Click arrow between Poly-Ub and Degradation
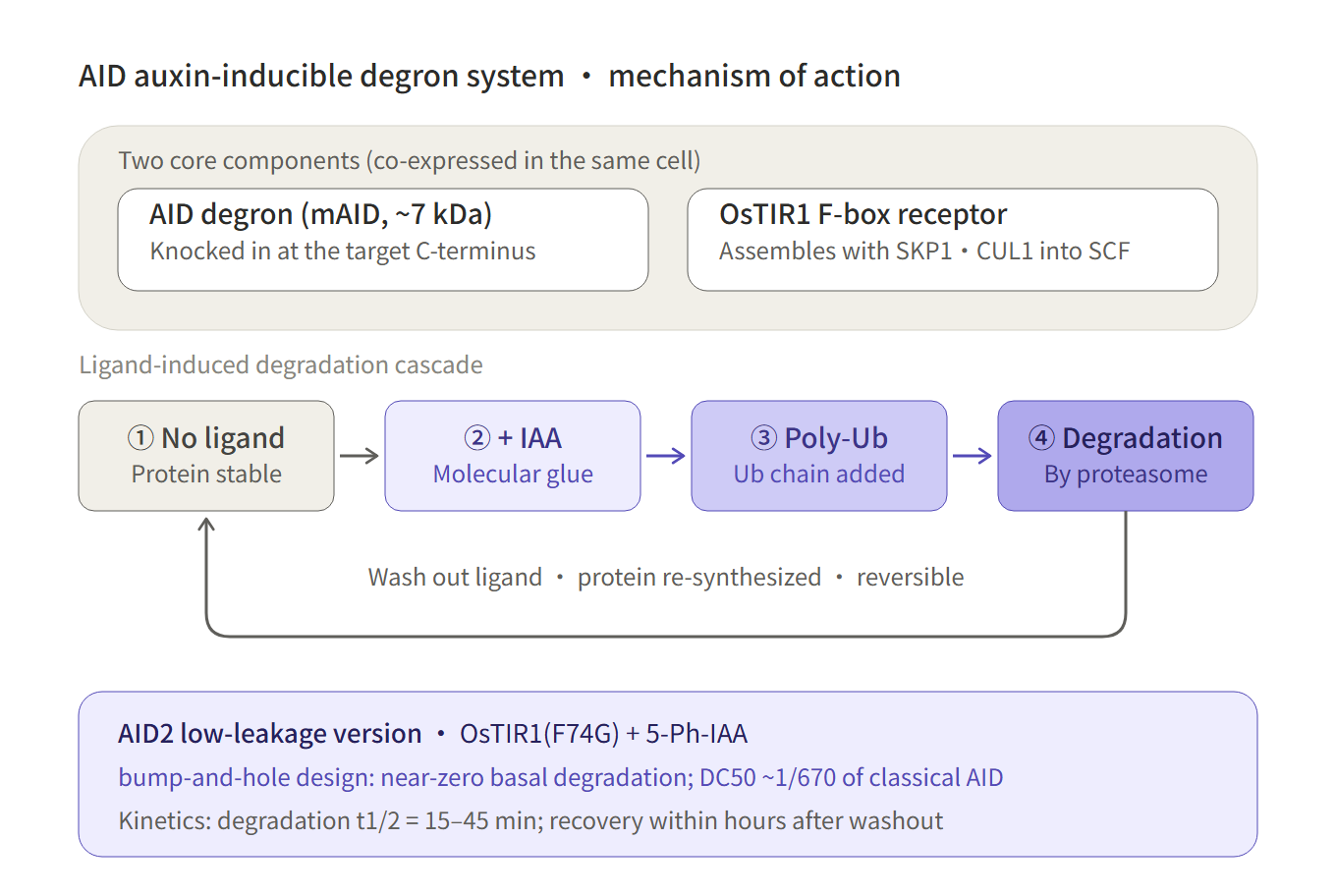 pos(973,456)
